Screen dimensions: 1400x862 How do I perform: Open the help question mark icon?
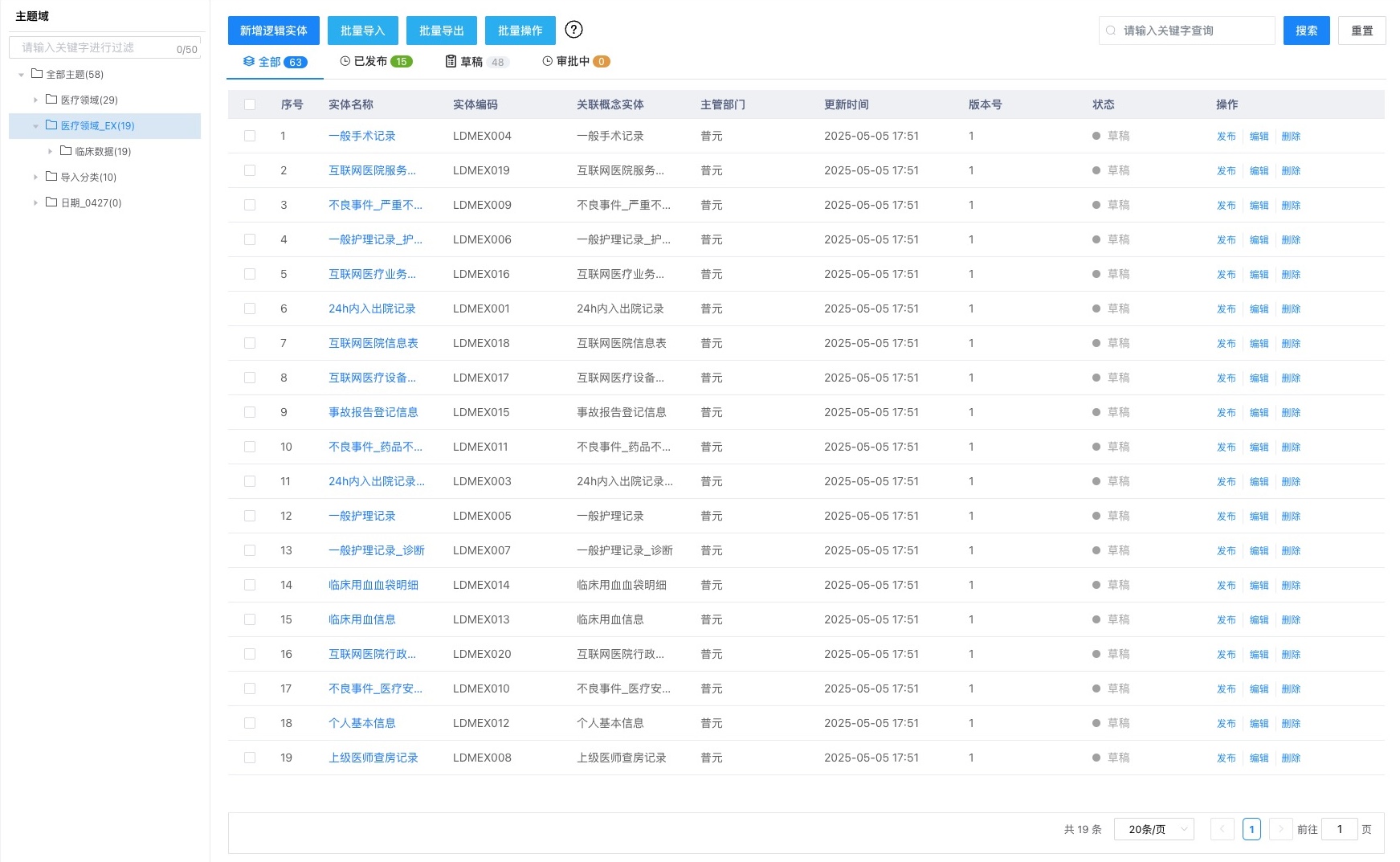(x=573, y=30)
